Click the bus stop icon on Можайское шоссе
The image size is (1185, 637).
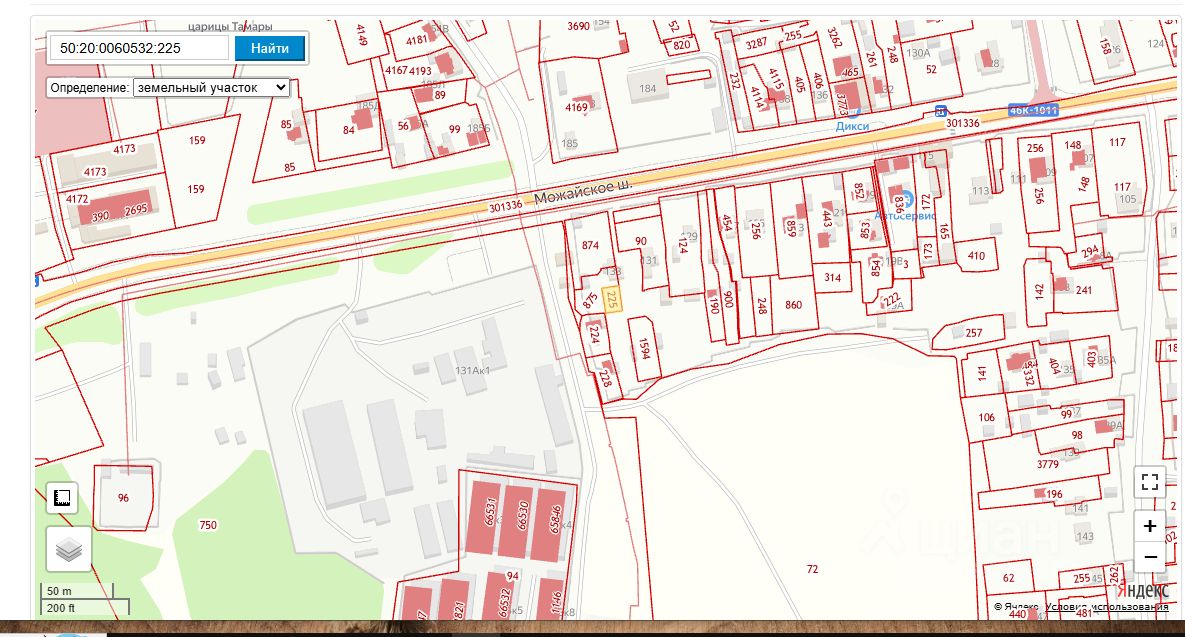click(940, 111)
